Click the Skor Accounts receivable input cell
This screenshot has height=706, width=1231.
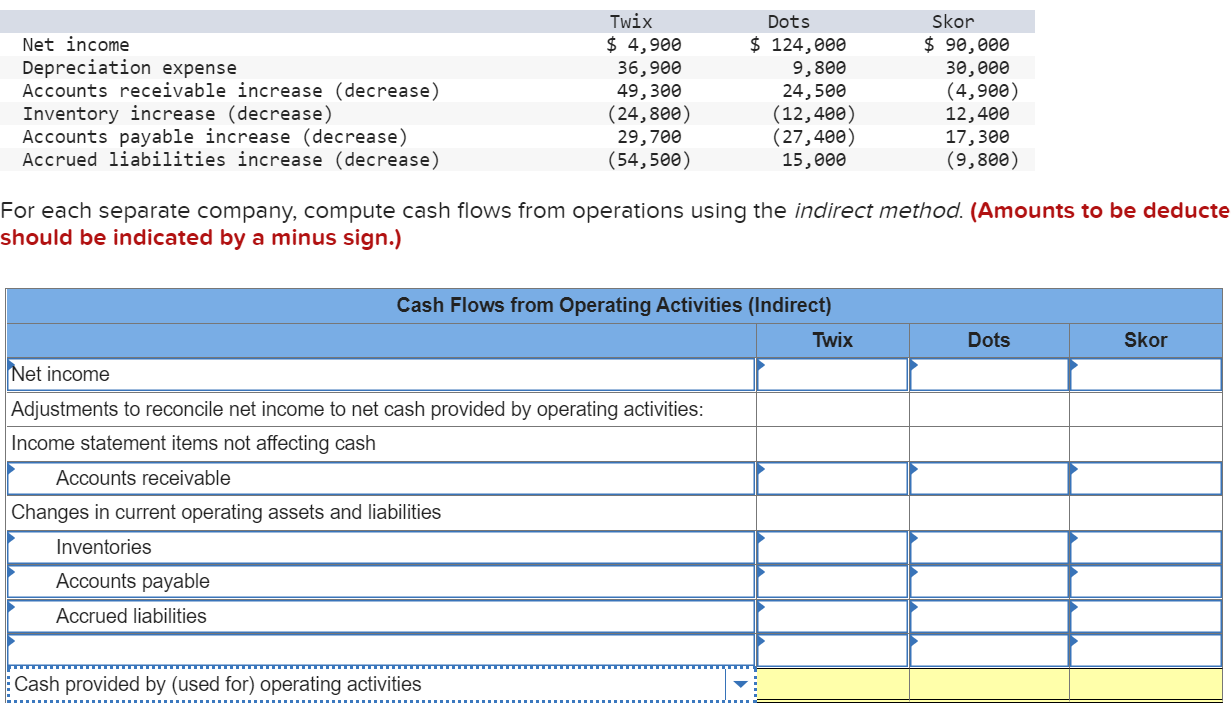coord(1147,478)
